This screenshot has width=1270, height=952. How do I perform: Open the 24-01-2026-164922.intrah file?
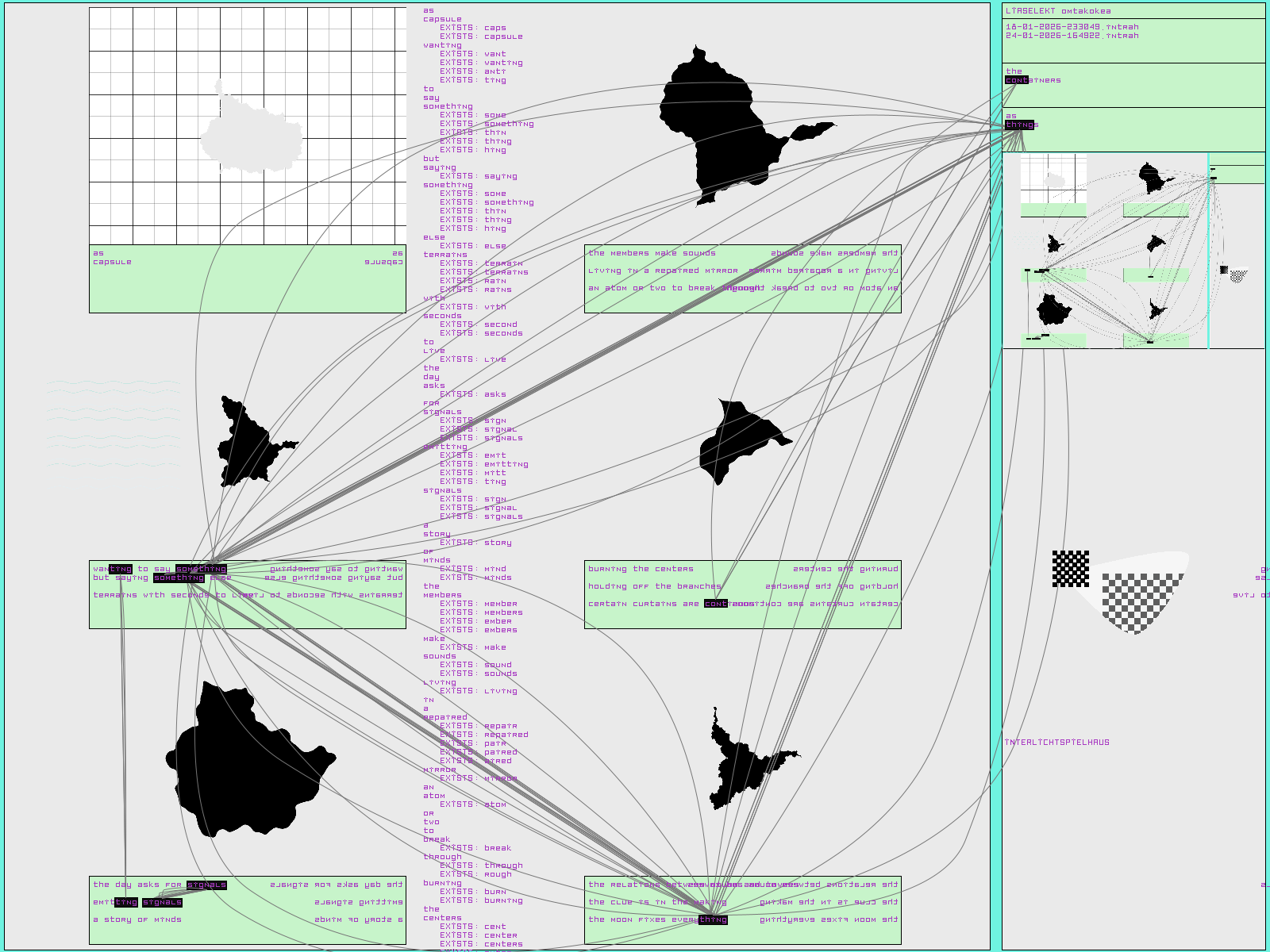pos(1072,36)
